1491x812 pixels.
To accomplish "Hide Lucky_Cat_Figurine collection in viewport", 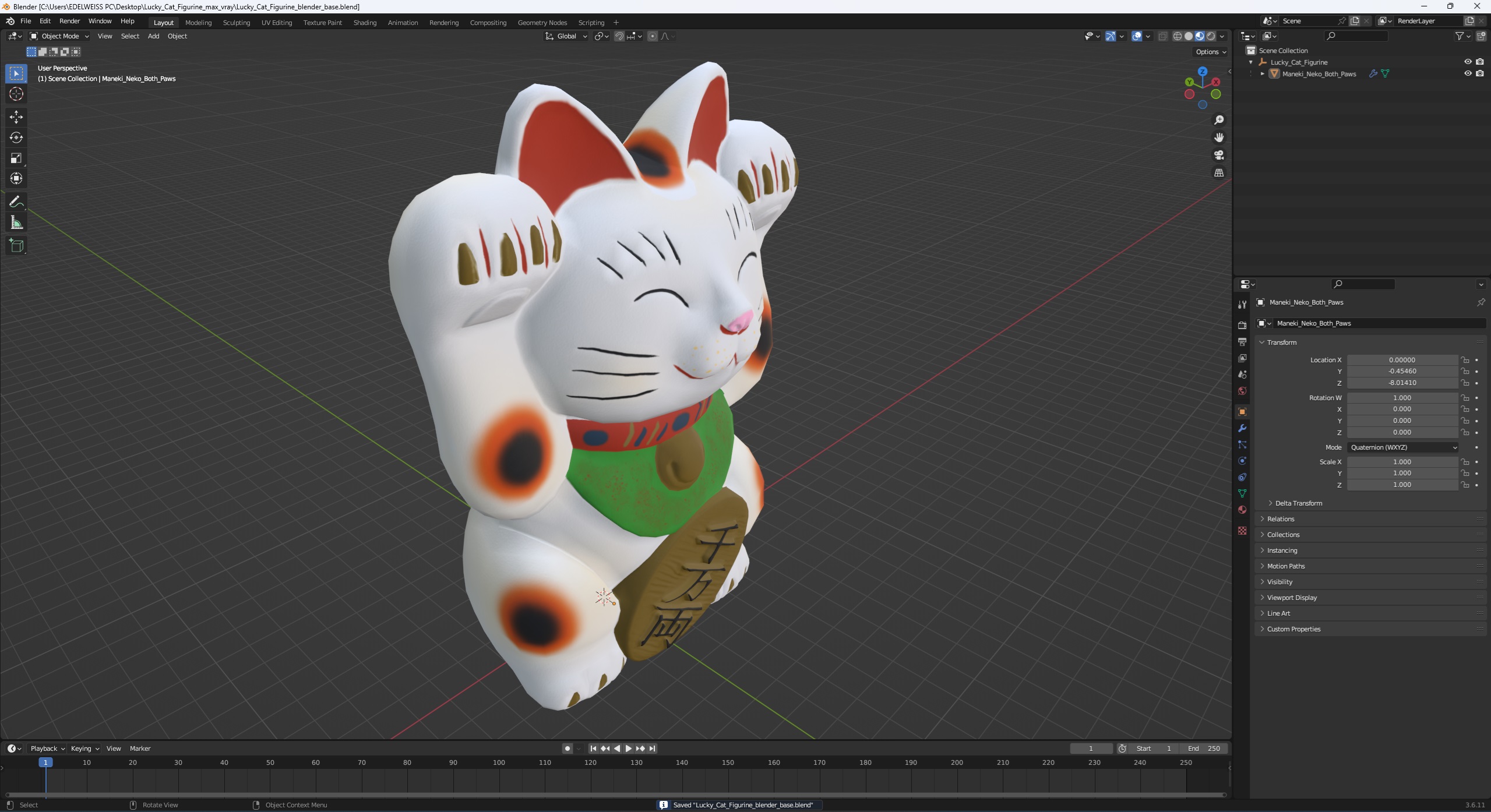I will [x=1468, y=62].
